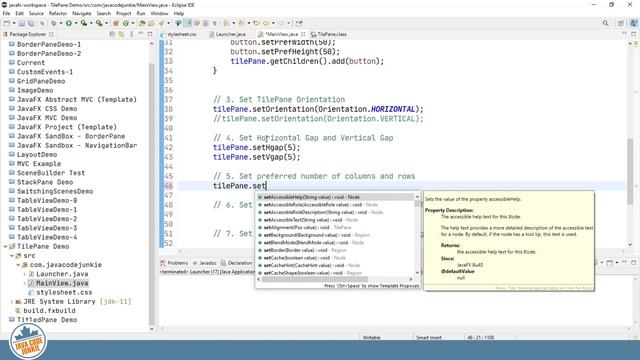Click the Quick Access search magnifier icon

click(606, 23)
